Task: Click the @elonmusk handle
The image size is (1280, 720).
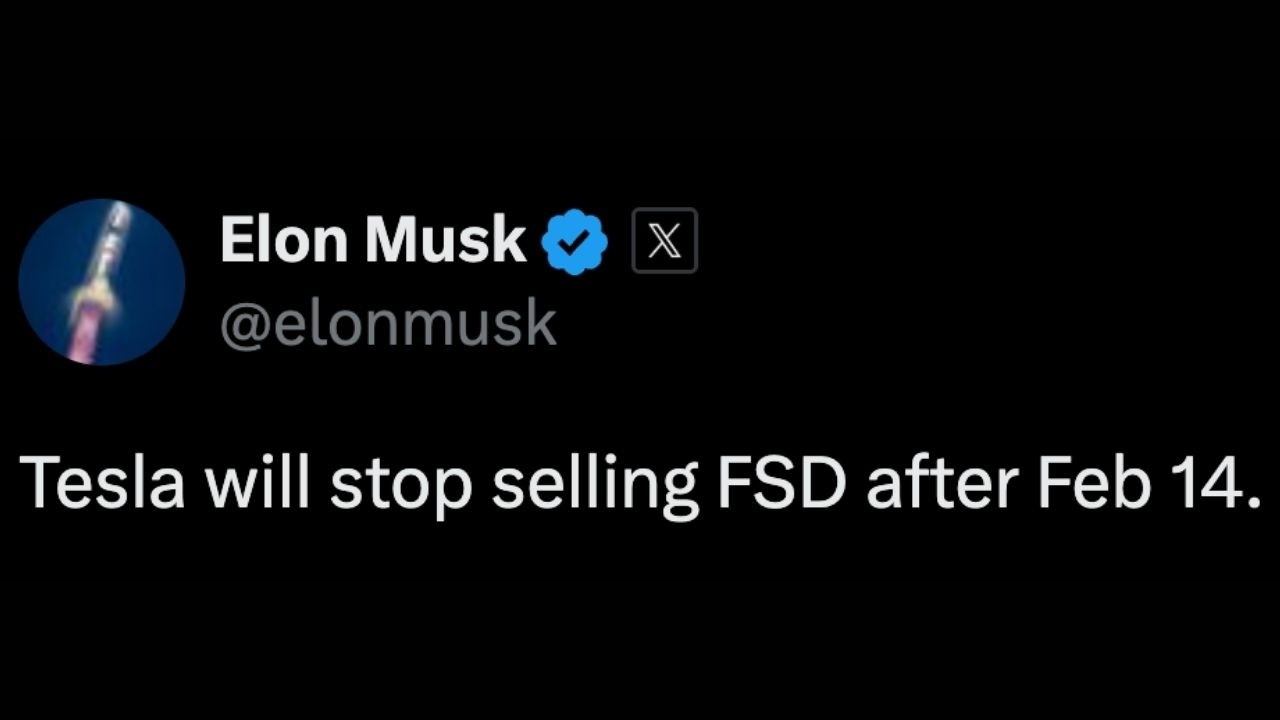Action: click(387, 325)
